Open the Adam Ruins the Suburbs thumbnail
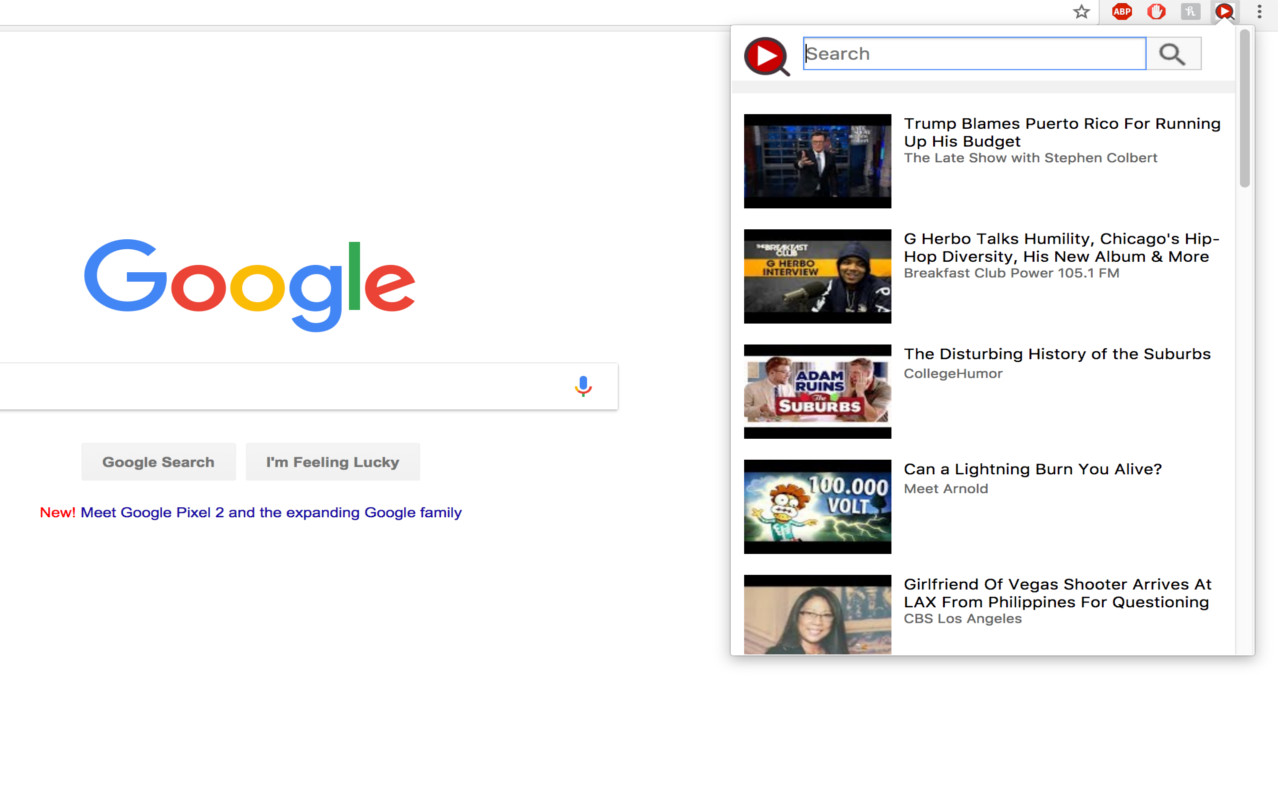 (x=817, y=391)
